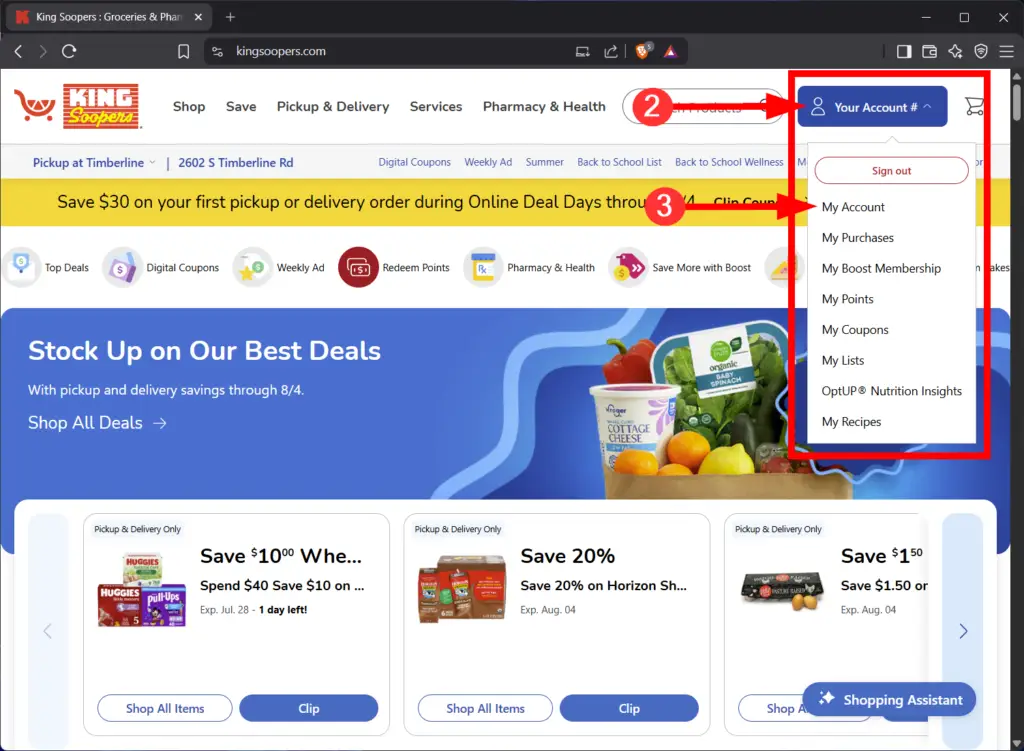Screen dimensions: 1024x751
Task: Shop All Items for Huggies offer
Action: (165, 709)
